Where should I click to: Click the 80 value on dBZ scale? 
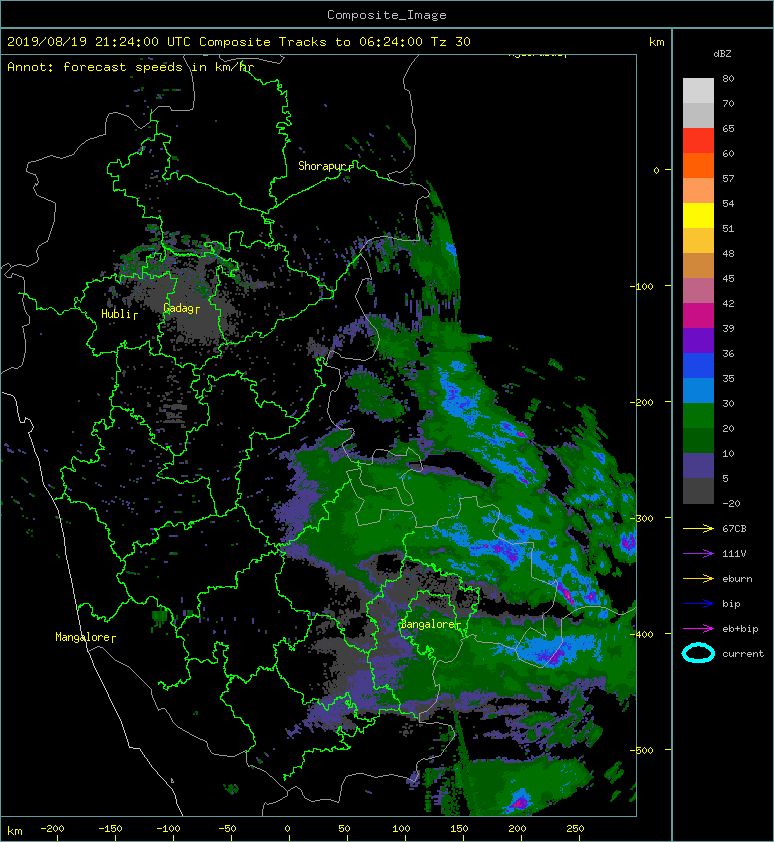(x=728, y=78)
